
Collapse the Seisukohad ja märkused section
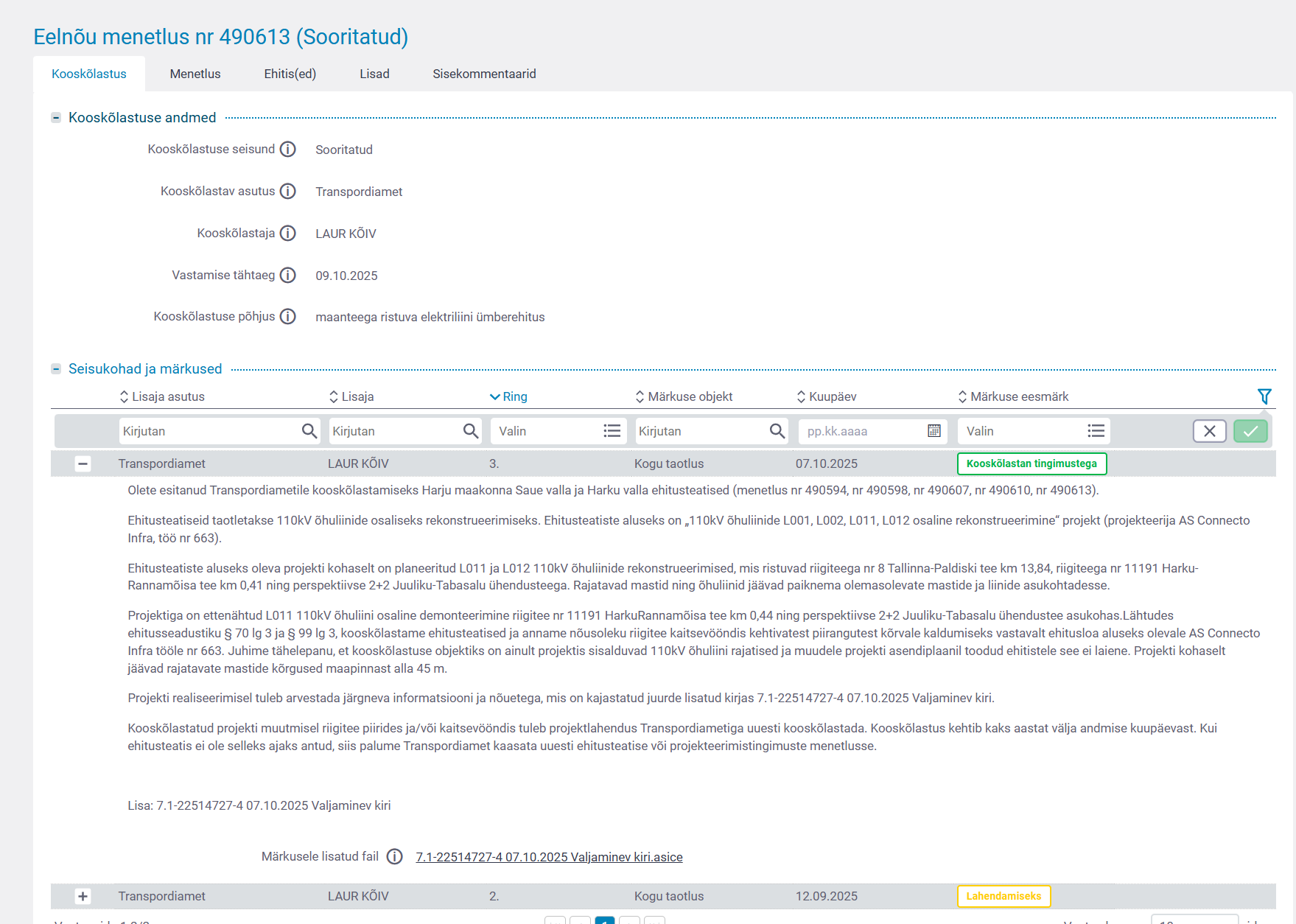[56, 369]
